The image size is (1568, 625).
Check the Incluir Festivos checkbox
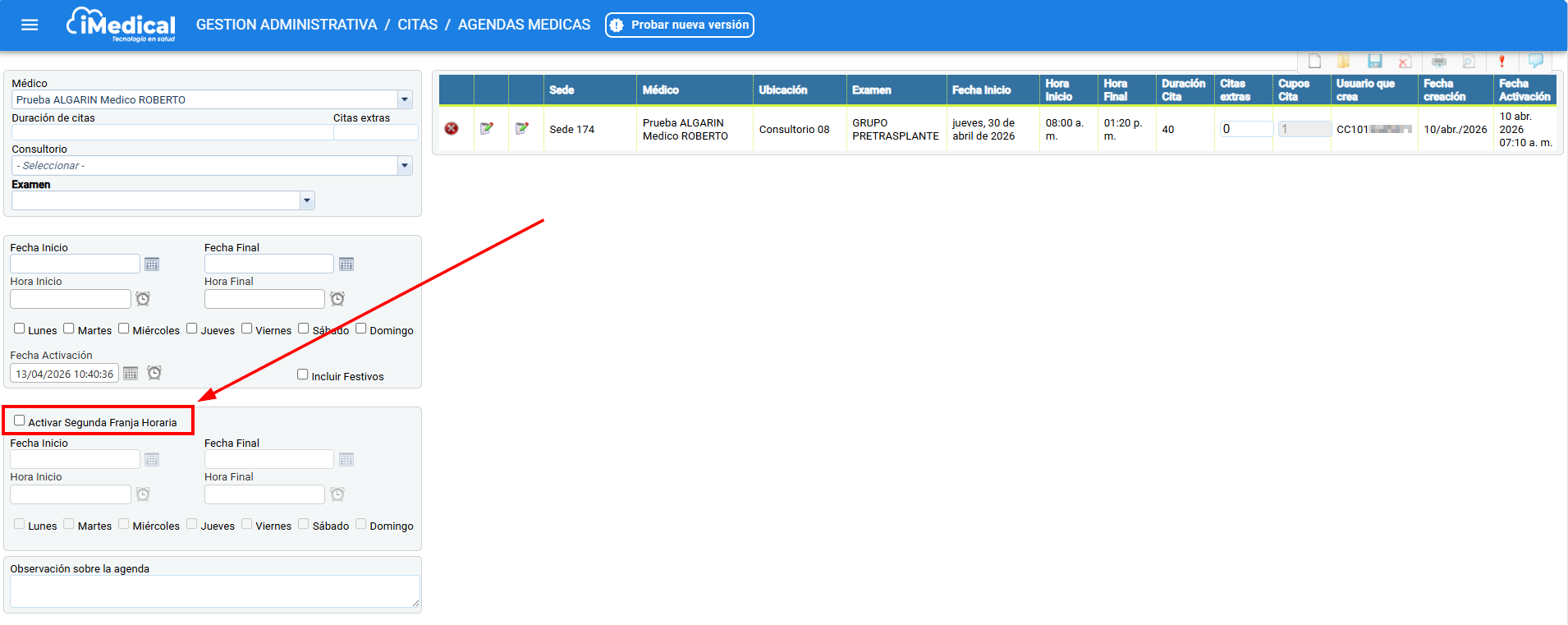point(303,375)
